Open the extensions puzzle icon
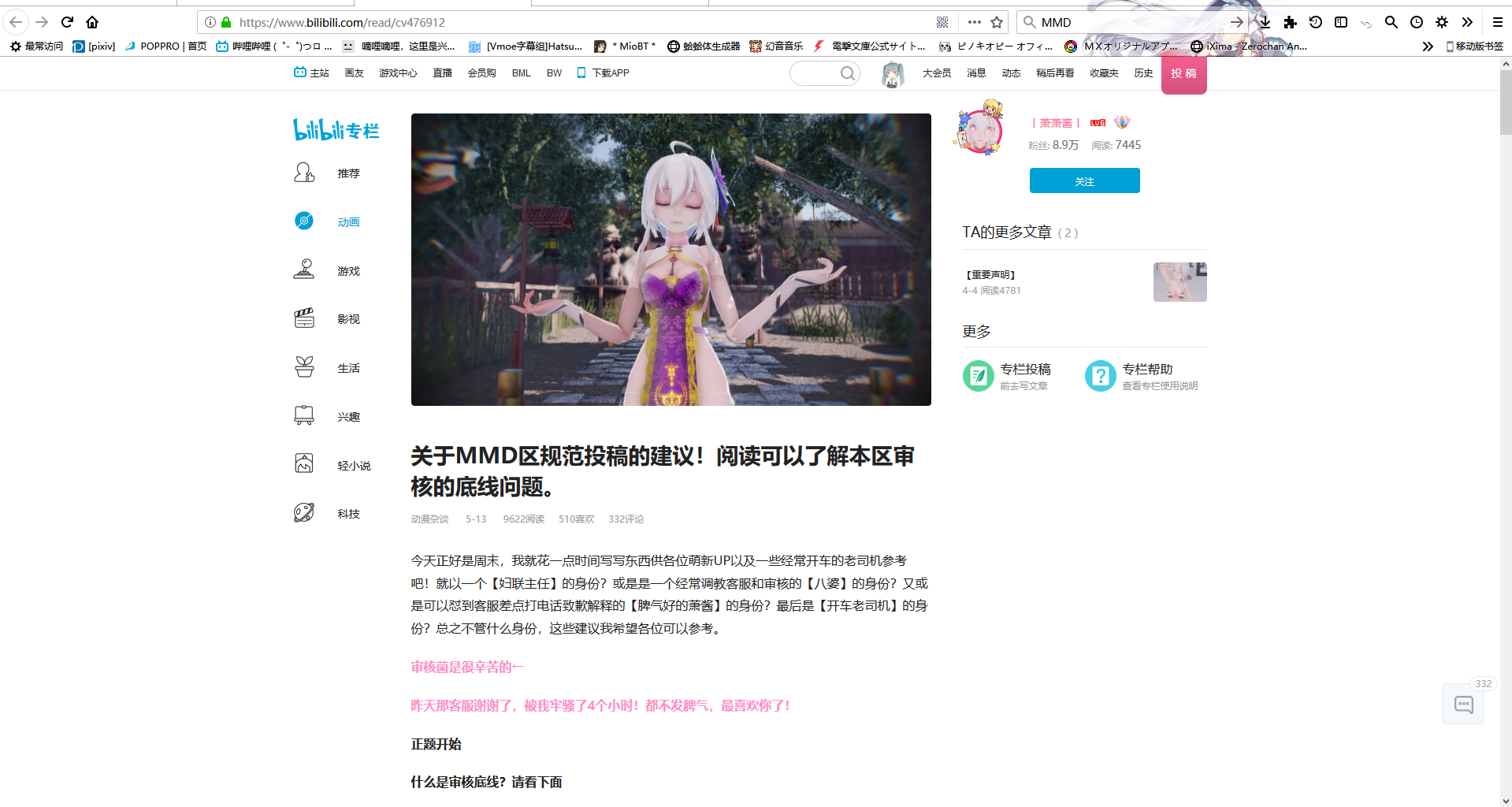Image resolution: width=1512 pixels, height=807 pixels. [1291, 22]
